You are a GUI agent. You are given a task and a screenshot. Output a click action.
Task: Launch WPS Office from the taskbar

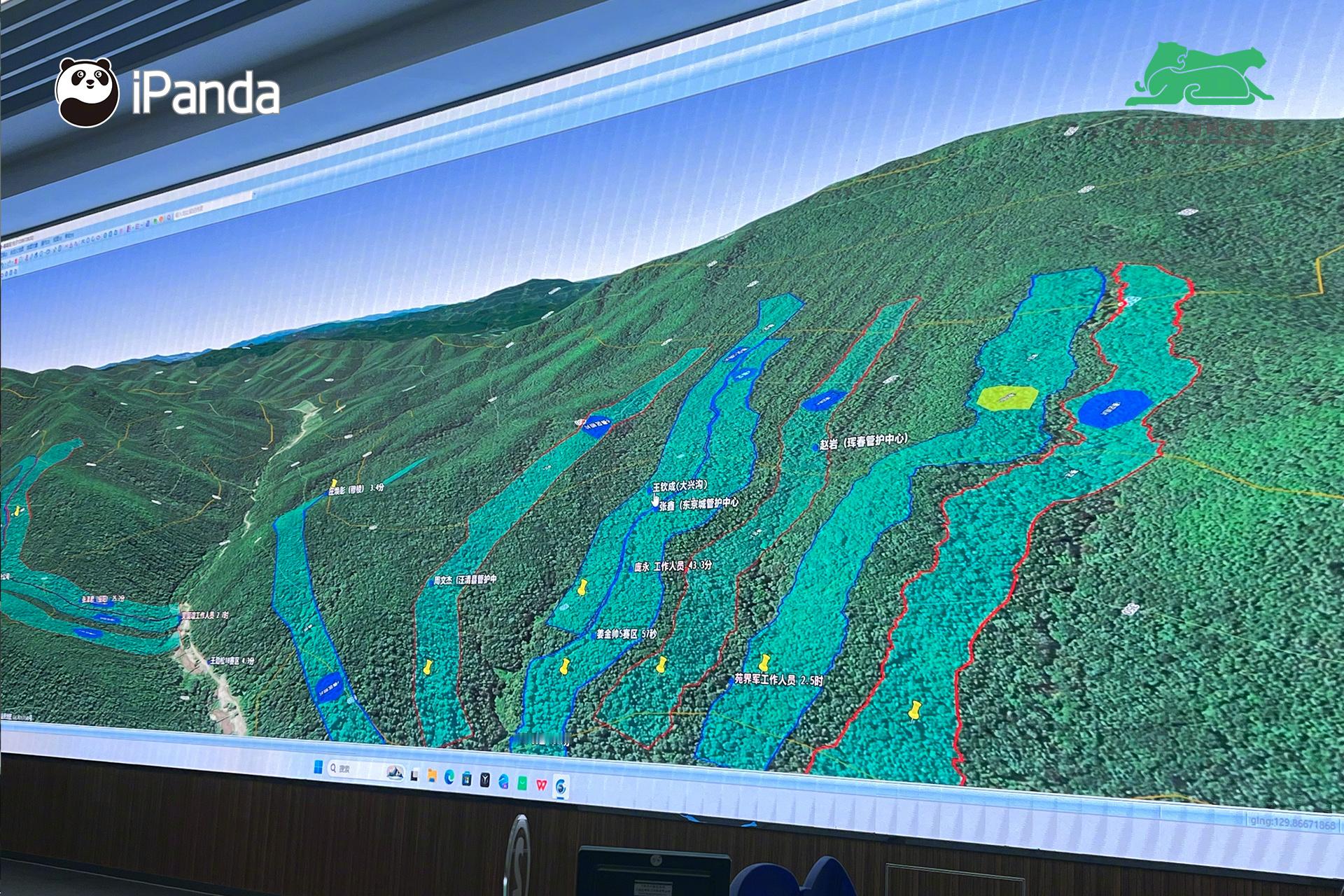coord(542,785)
